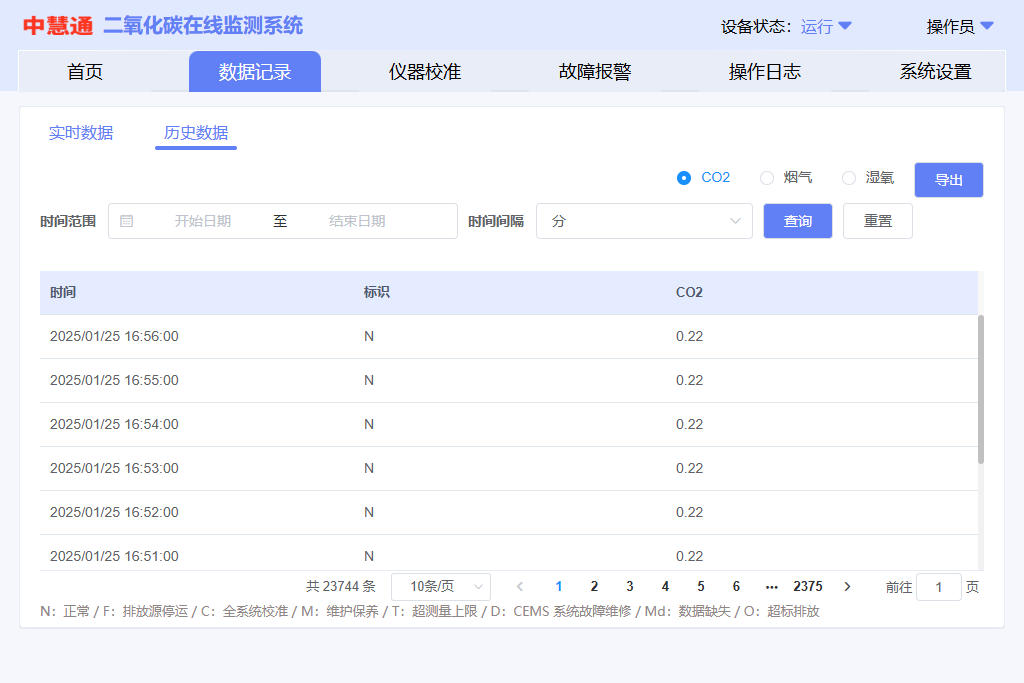Click the 导出 export button
The image size is (1024, 683).
tap(949, 180)
